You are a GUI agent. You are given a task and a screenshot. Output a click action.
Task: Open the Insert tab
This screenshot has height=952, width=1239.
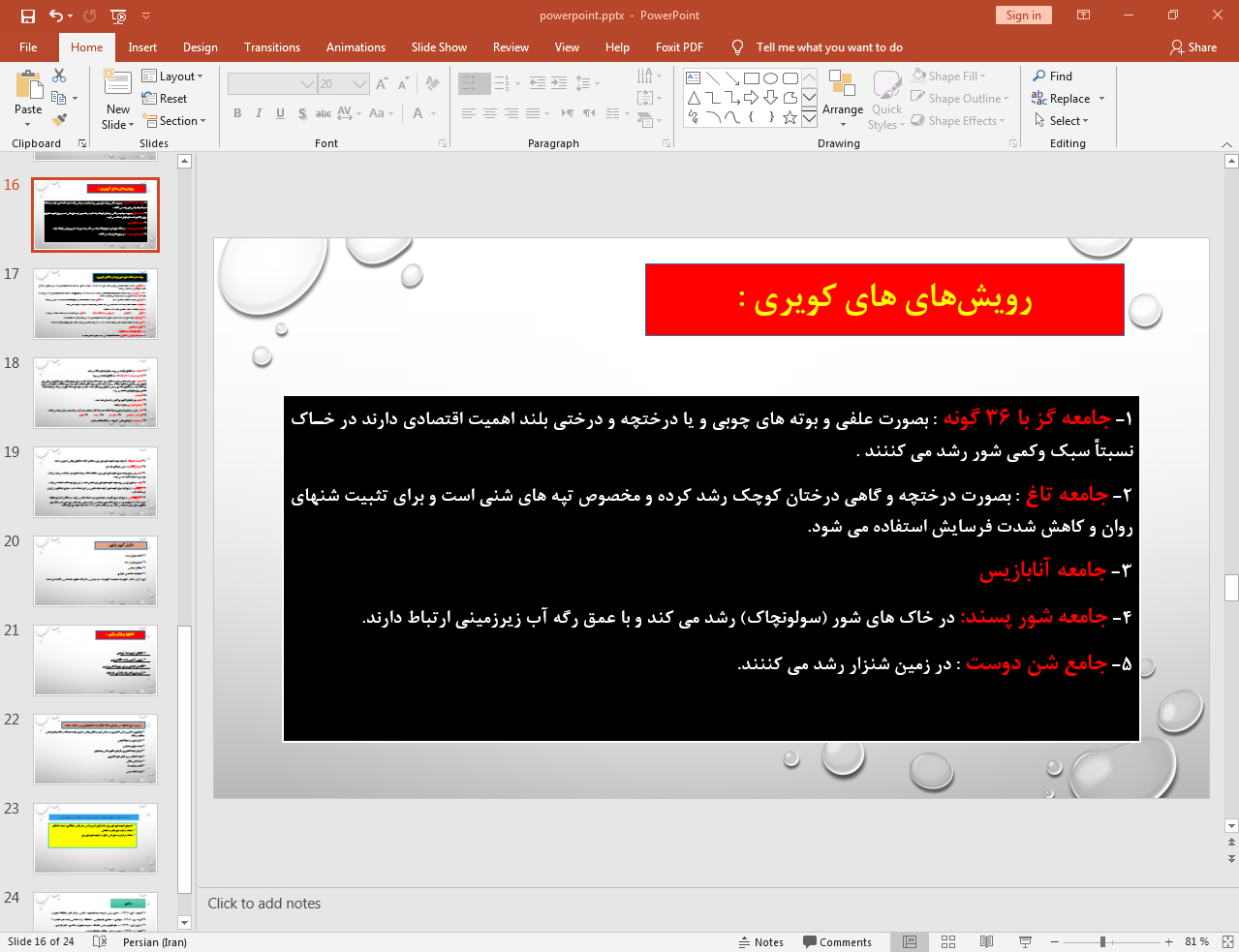[x=142, y=47]
